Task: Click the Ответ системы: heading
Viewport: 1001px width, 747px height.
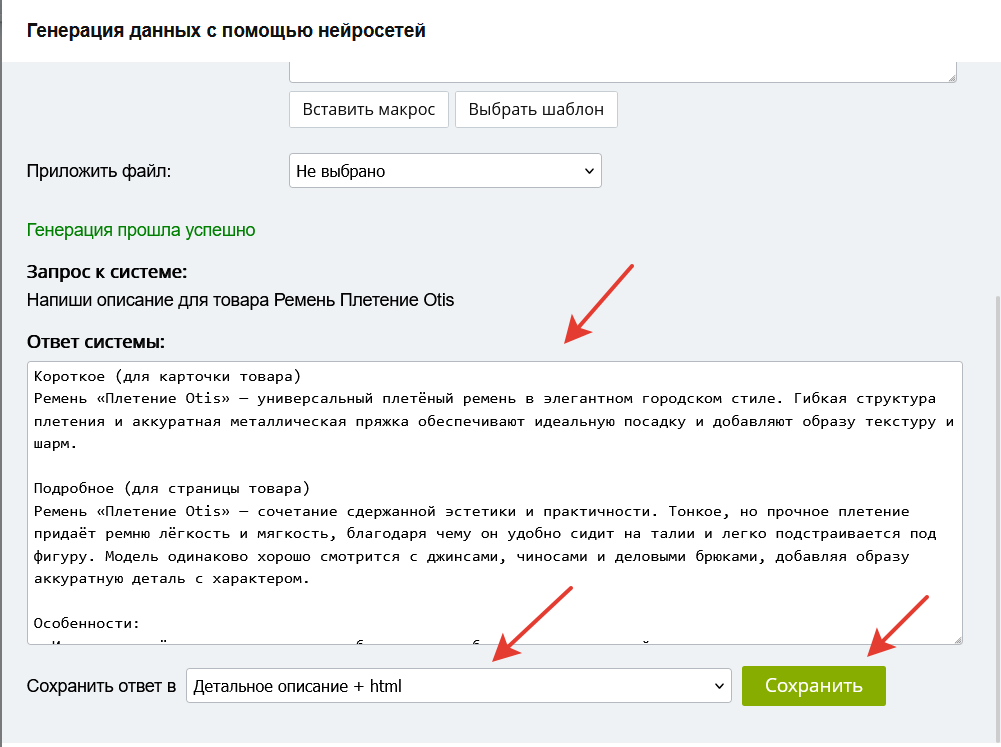Action: click(x=95, y=342)
